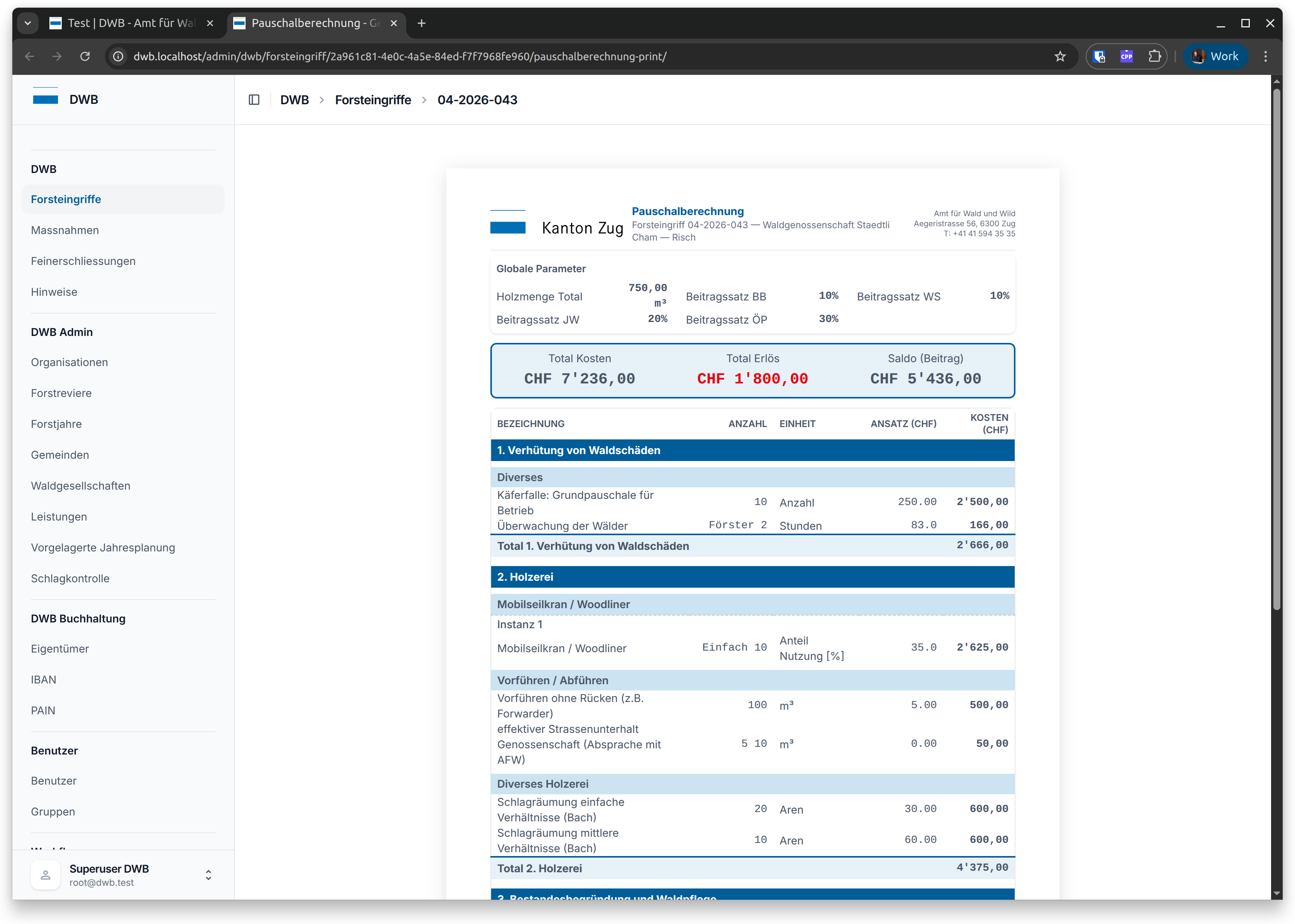Open the Work profile menu
This screenshot has height=924, width=1295.
(1215, 56)
